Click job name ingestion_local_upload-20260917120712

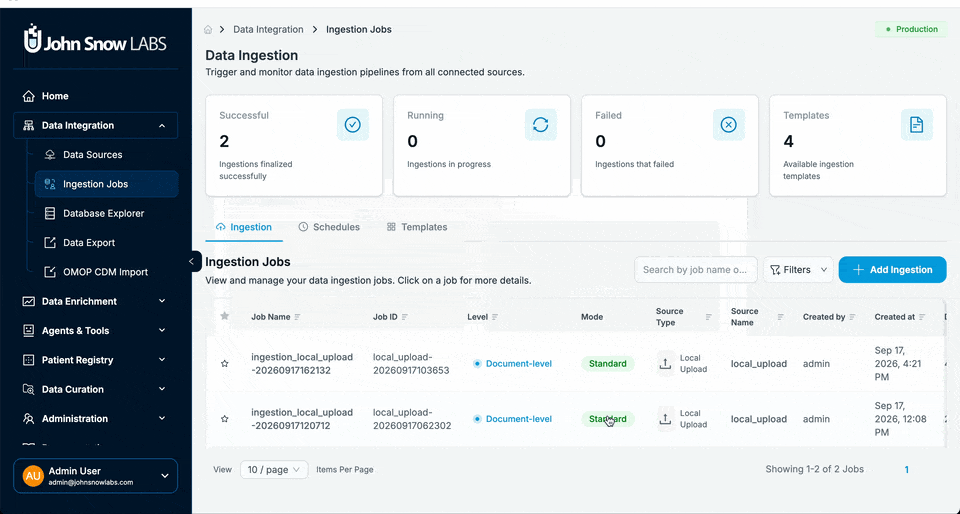click(302, 419)
